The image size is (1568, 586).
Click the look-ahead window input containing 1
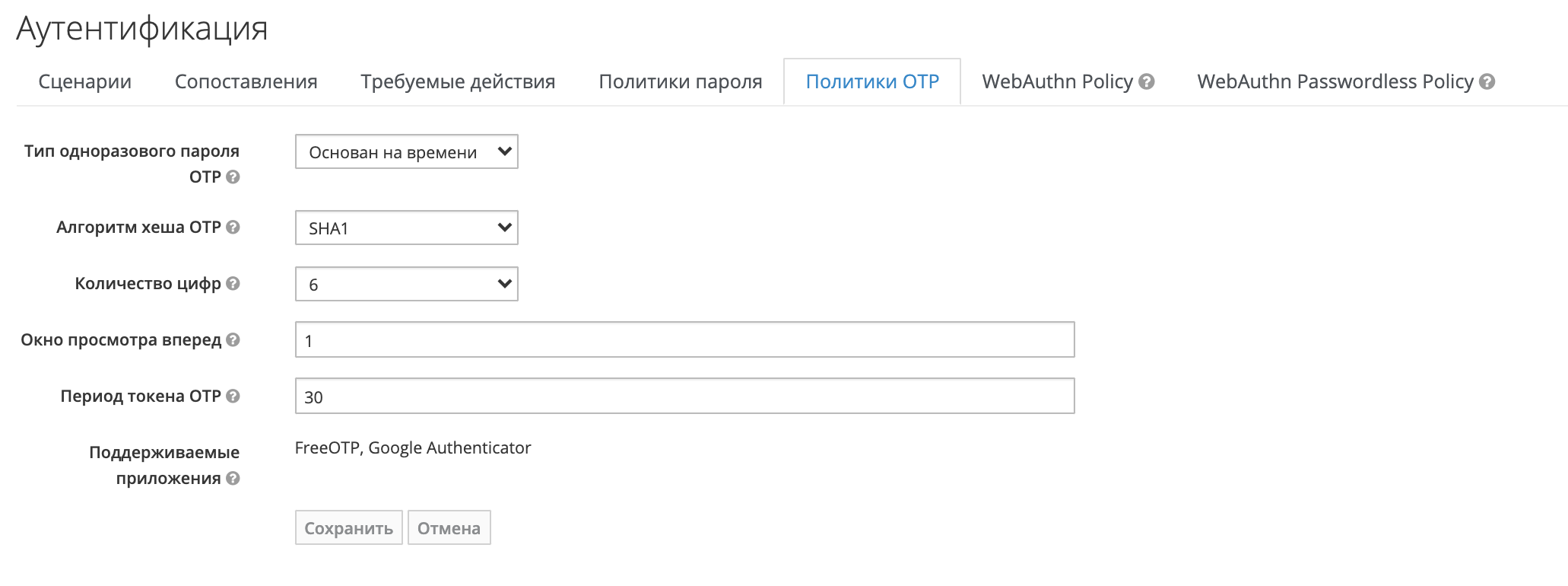click(x=684, y=340)
